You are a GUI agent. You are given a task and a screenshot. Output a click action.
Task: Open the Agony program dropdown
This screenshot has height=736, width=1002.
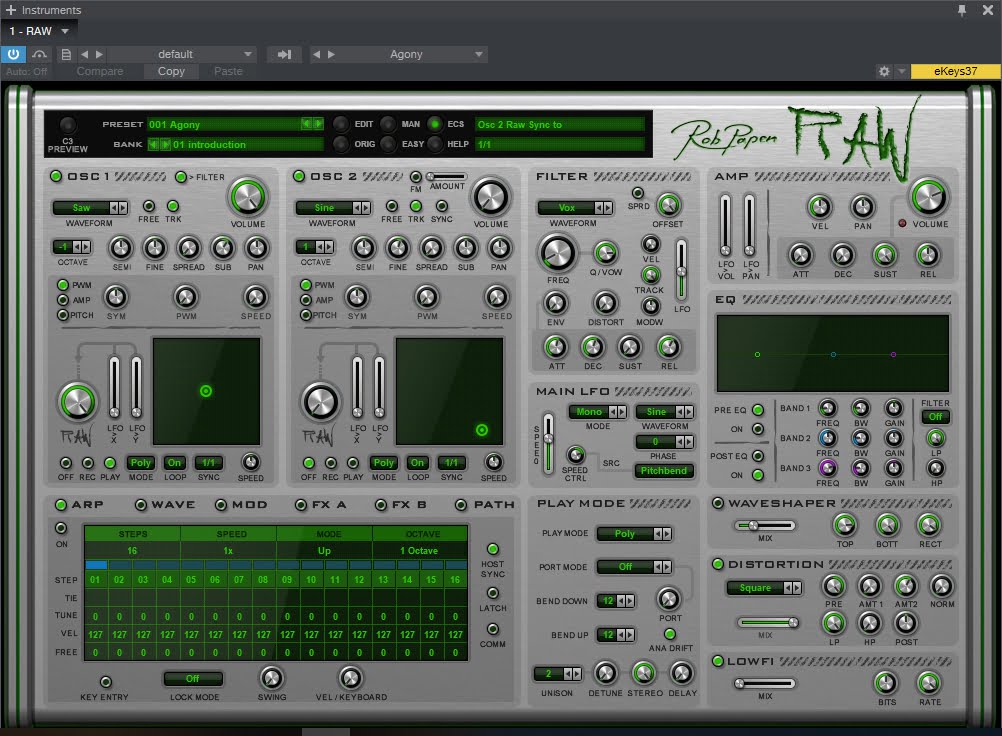click(x=413, y=54)
